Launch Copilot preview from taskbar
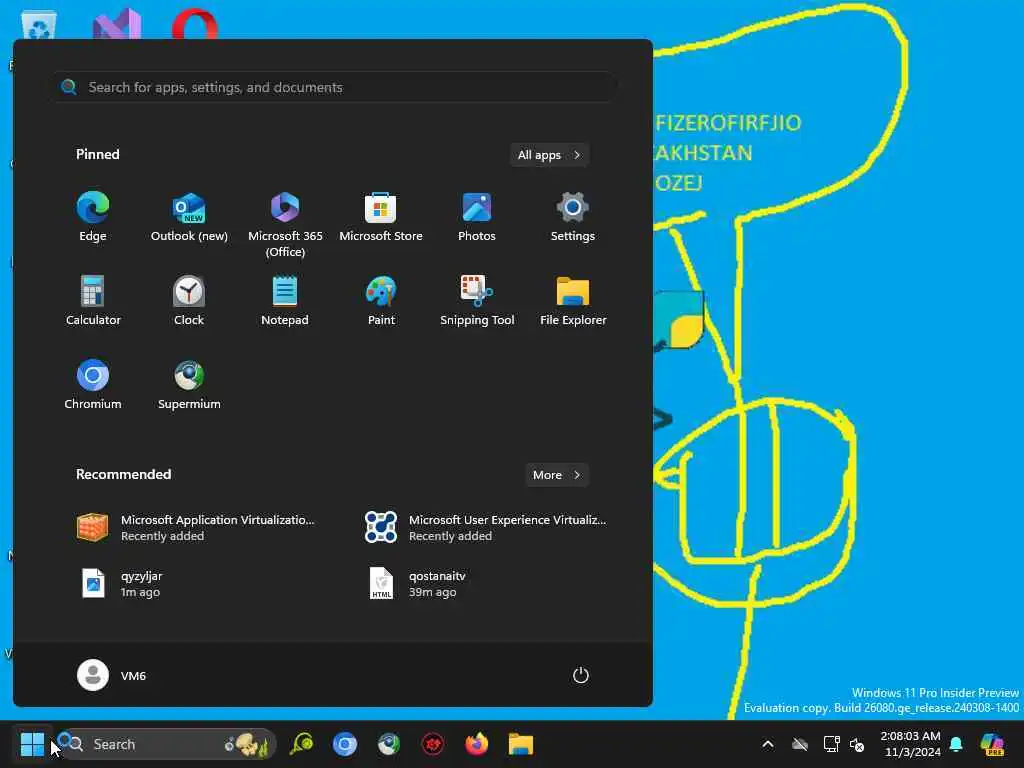1024x768 pixels. tap(993, 744)
